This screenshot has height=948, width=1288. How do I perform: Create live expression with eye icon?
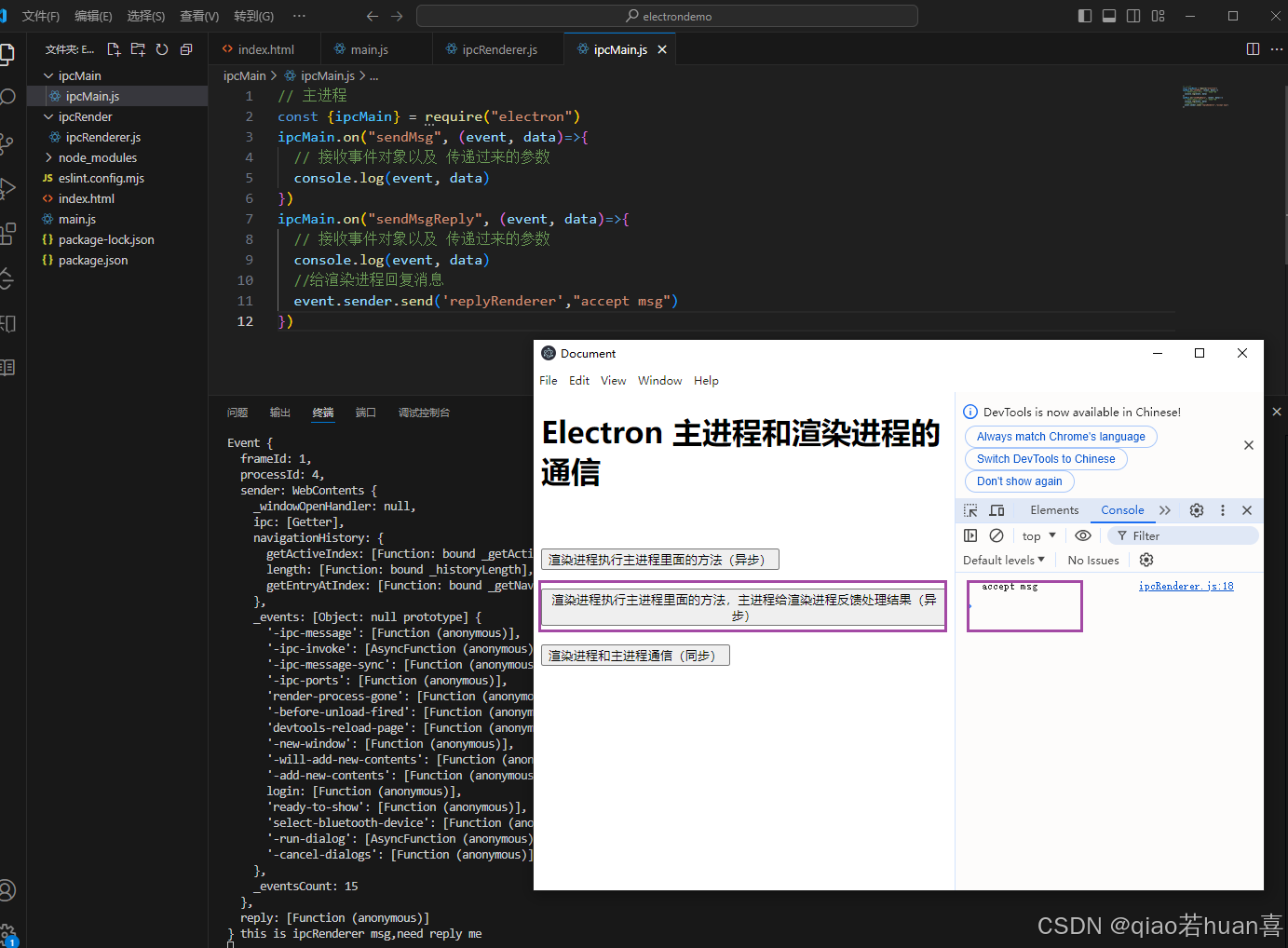pos(1082,535)
